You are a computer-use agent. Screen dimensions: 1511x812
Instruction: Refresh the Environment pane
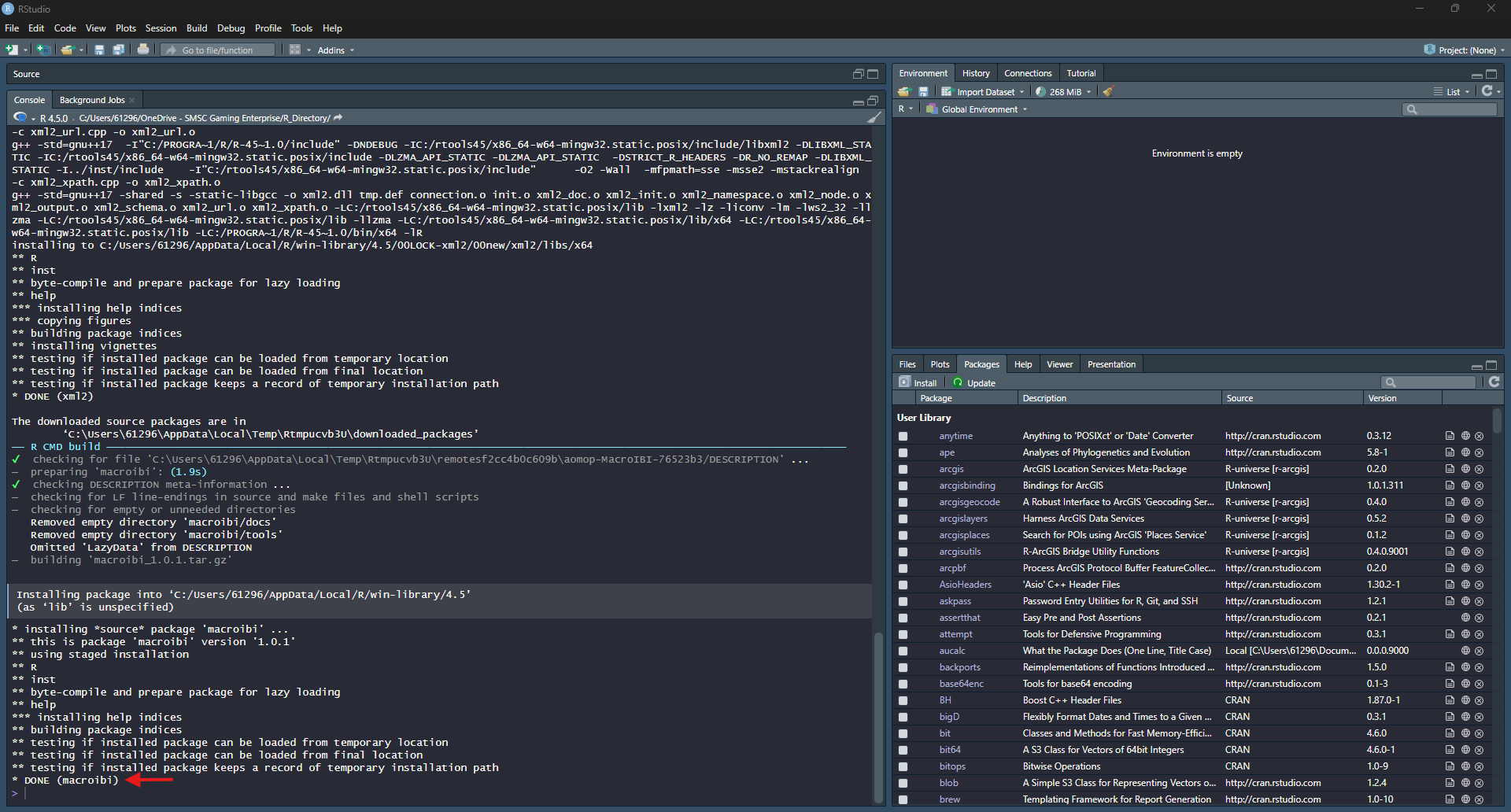(x=1487, y=91)
